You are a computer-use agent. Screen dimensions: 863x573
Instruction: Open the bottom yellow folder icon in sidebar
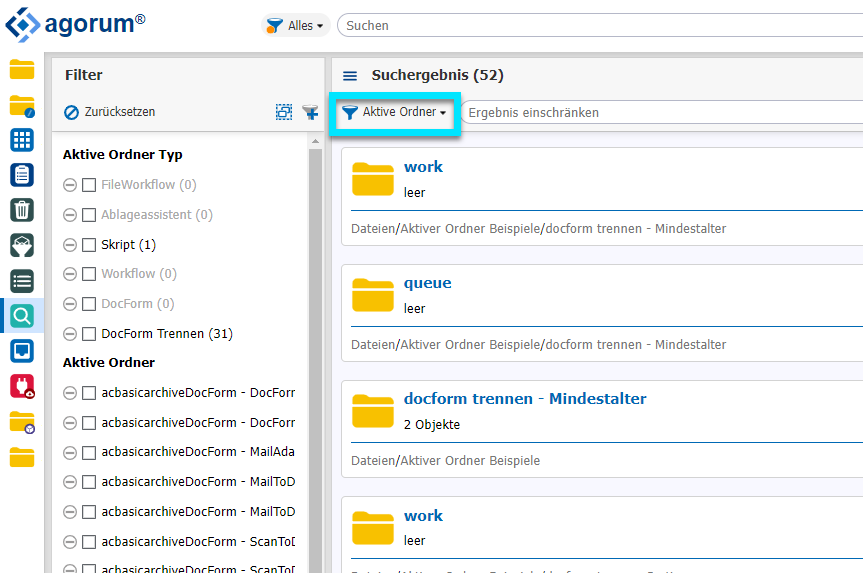click(22, 457)
